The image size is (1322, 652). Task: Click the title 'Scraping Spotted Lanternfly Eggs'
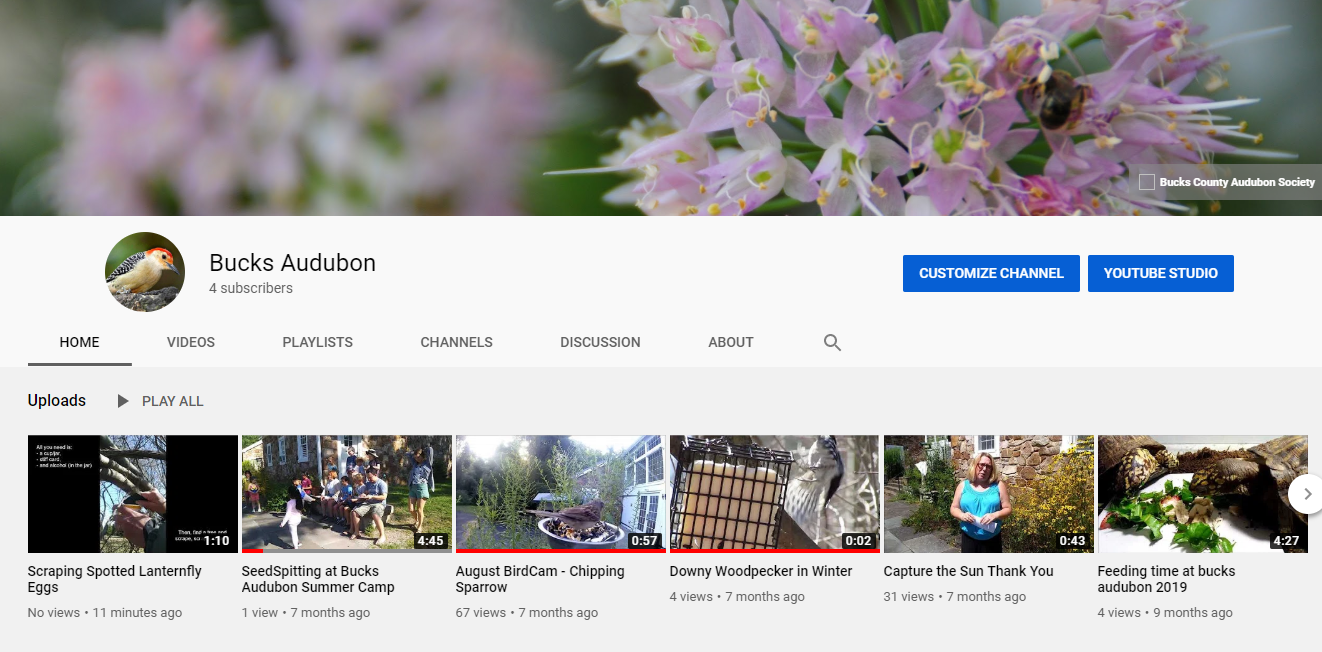tap(115, 579)
